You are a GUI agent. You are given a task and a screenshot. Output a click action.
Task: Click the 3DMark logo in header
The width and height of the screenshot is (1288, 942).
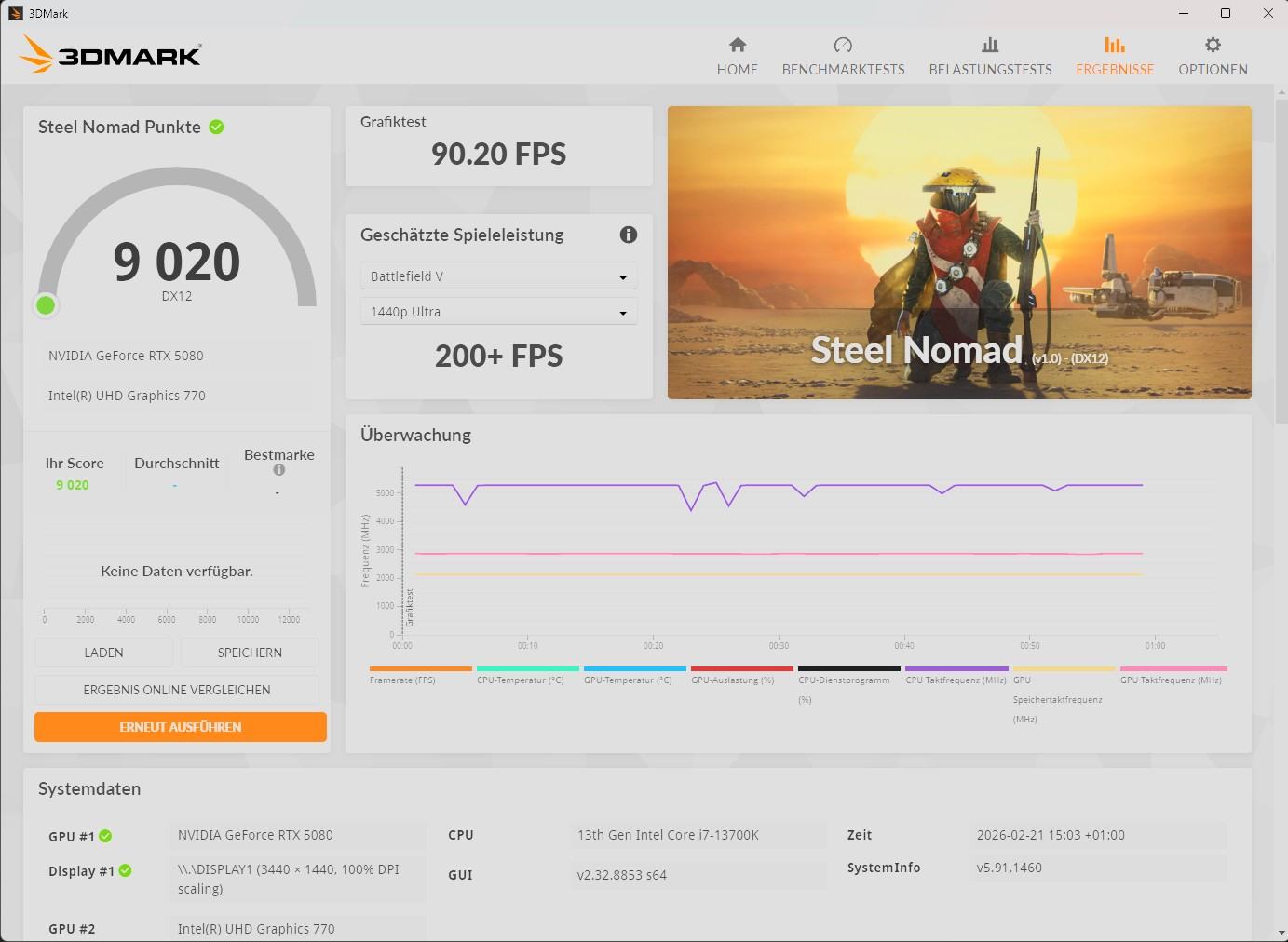pyautogui.click(x=110, y=54)
